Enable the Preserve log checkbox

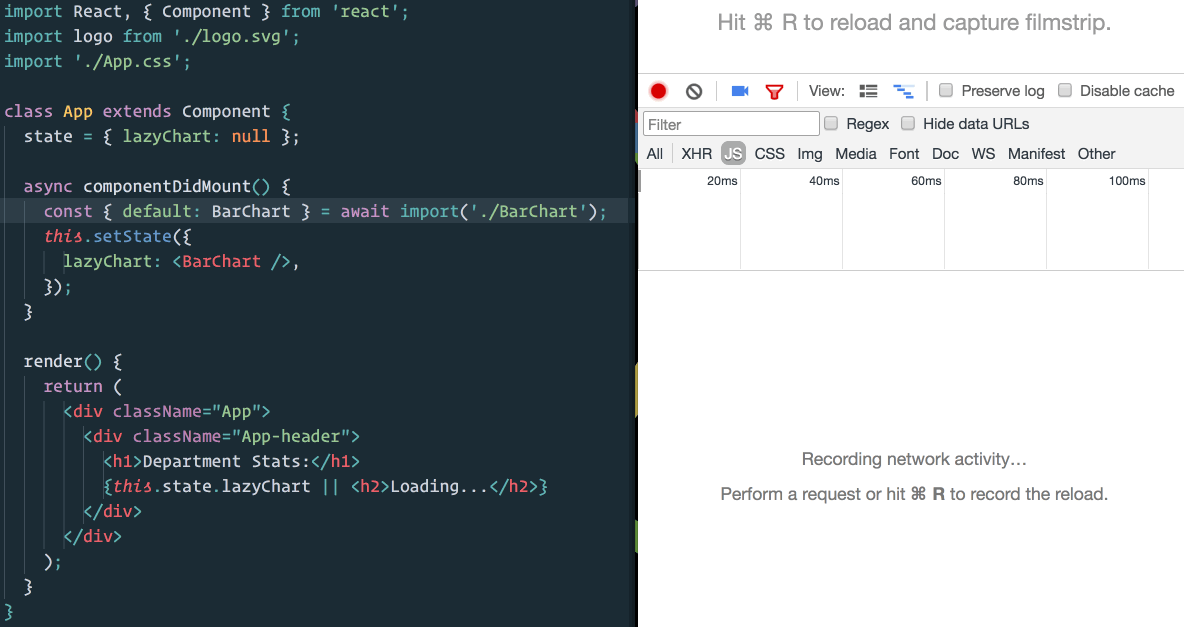tap(945, 90)
